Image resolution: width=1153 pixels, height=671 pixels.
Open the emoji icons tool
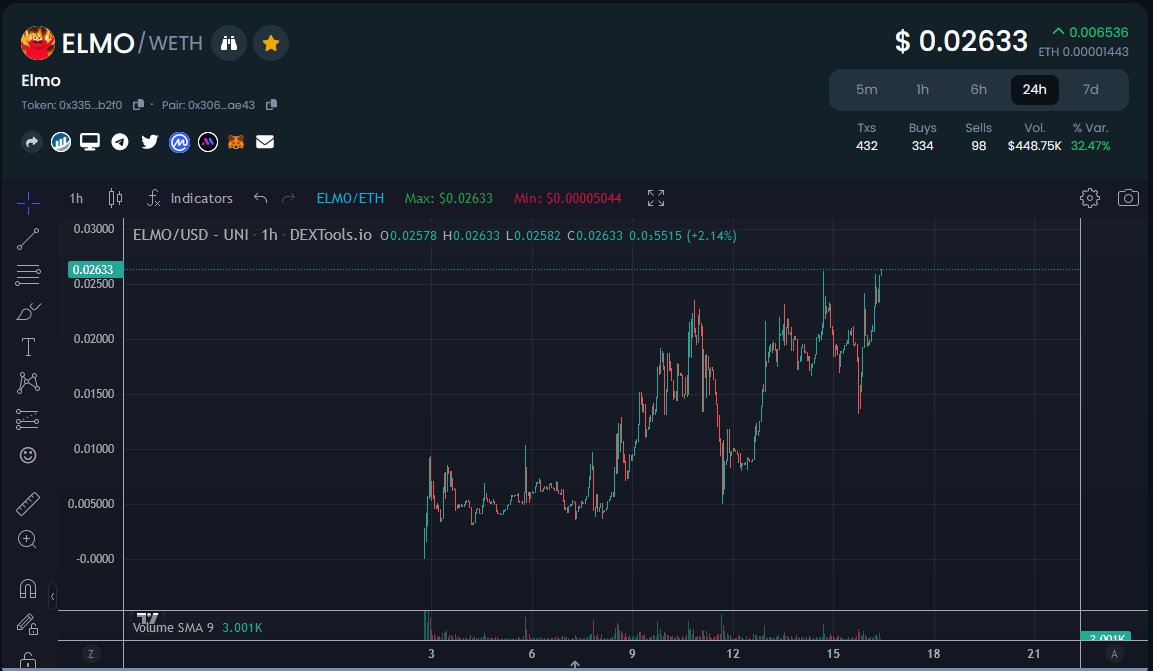point(28,455)
